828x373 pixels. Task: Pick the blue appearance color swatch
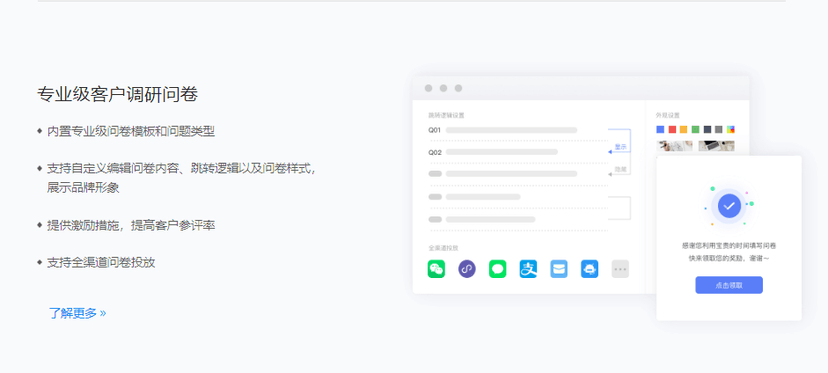(660, 129)
